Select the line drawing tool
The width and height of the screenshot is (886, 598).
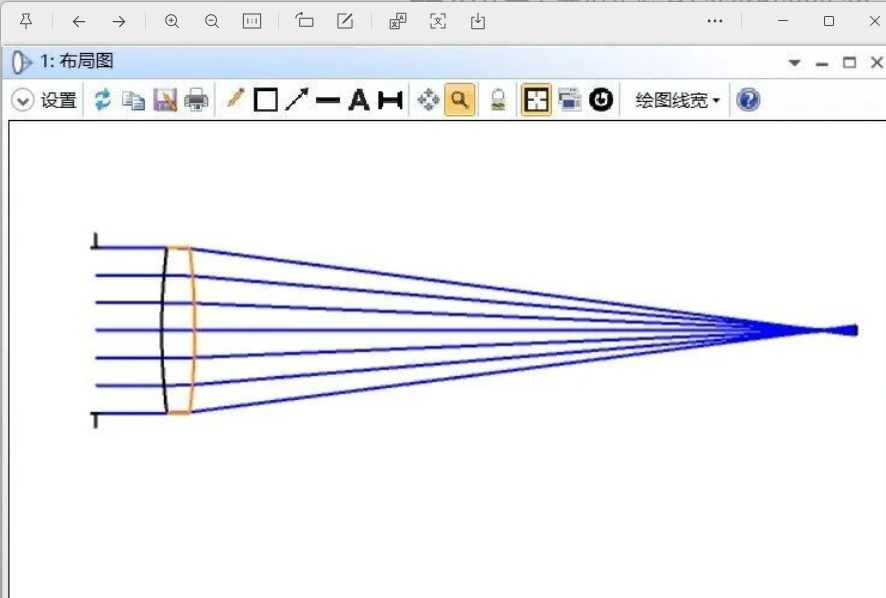click(328, 100)
